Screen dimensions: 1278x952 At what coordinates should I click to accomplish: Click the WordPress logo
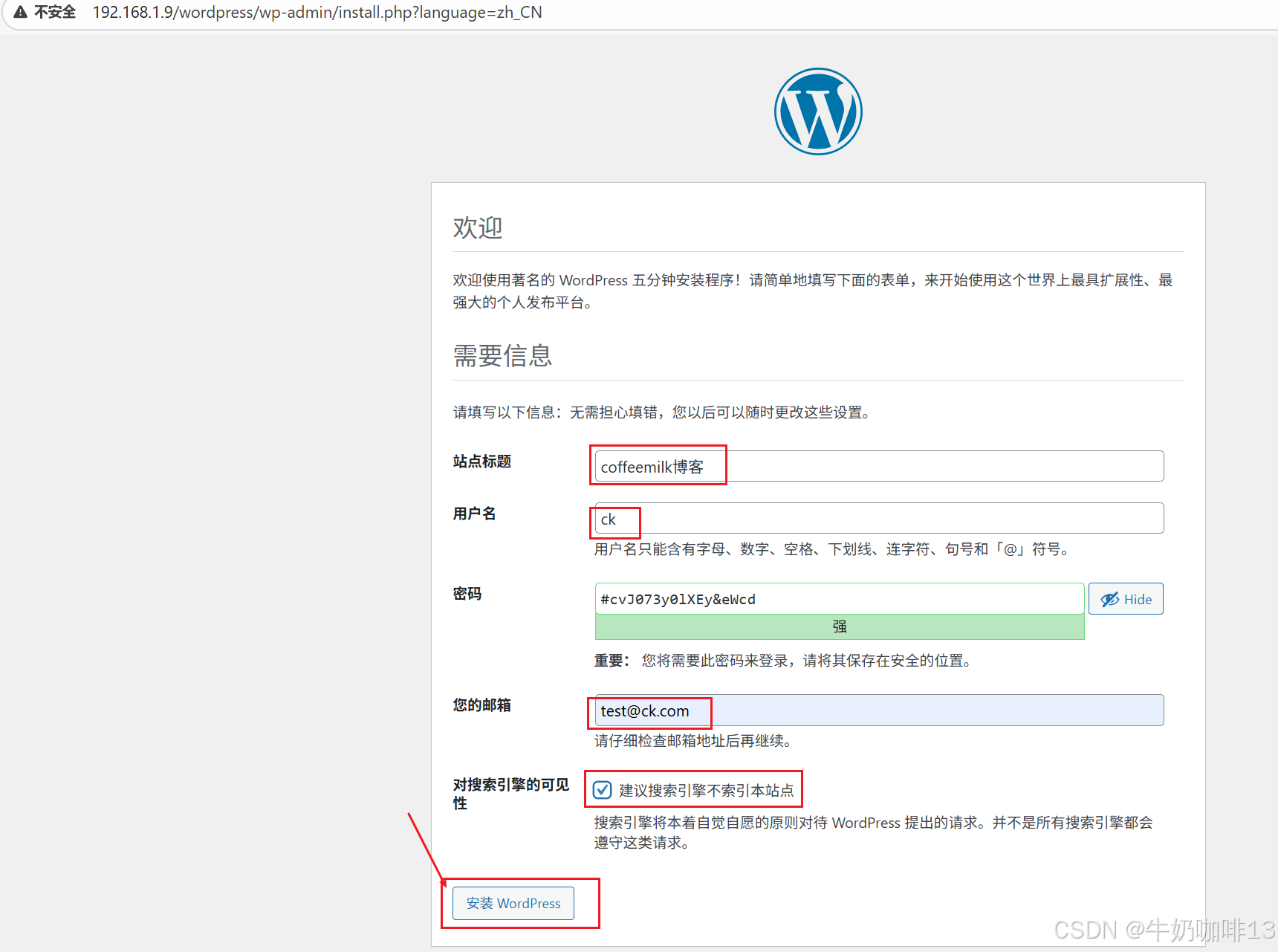point(818,111)
